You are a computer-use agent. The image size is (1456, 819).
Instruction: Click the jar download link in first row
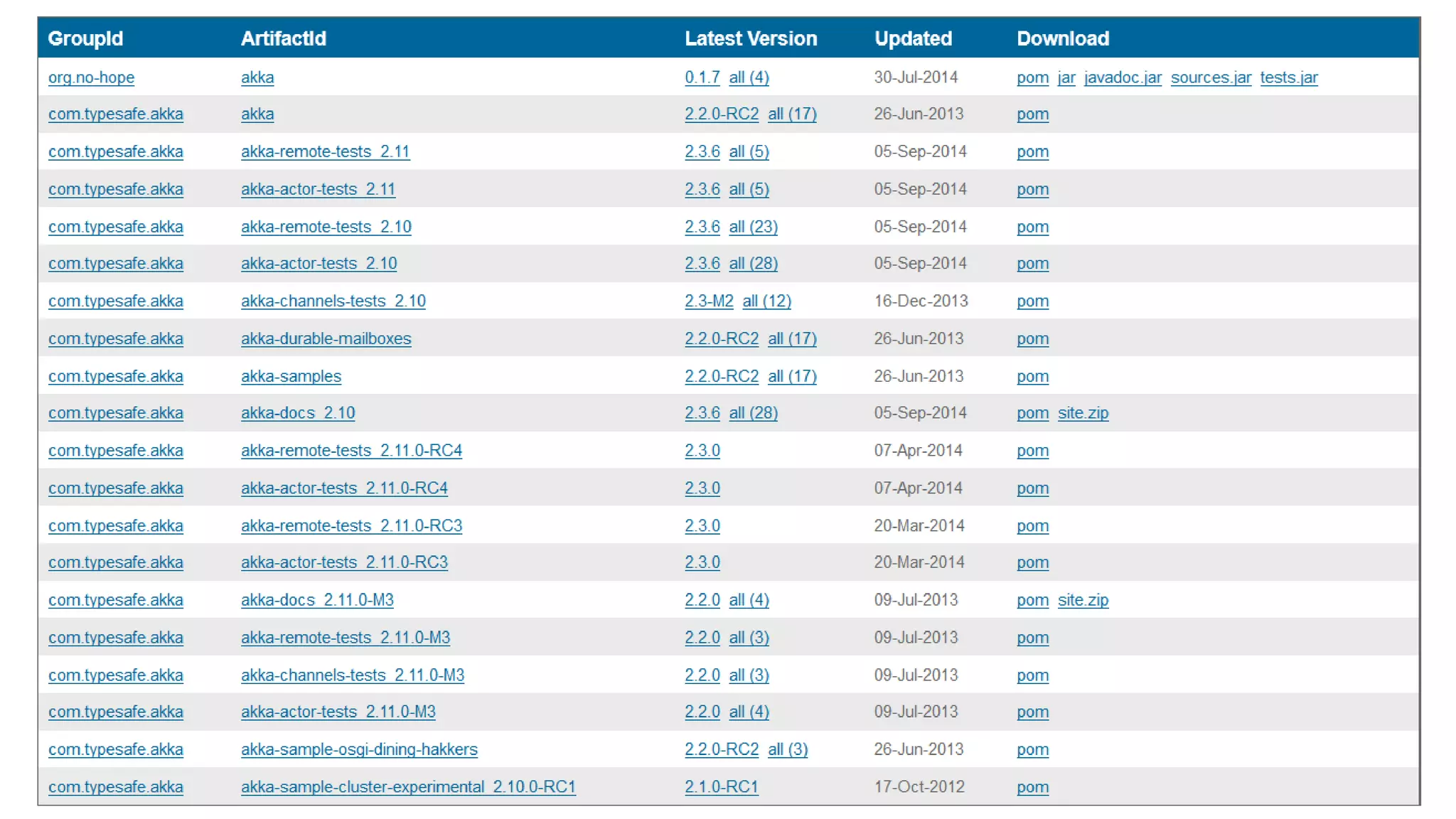click(x=1066, y=77)
